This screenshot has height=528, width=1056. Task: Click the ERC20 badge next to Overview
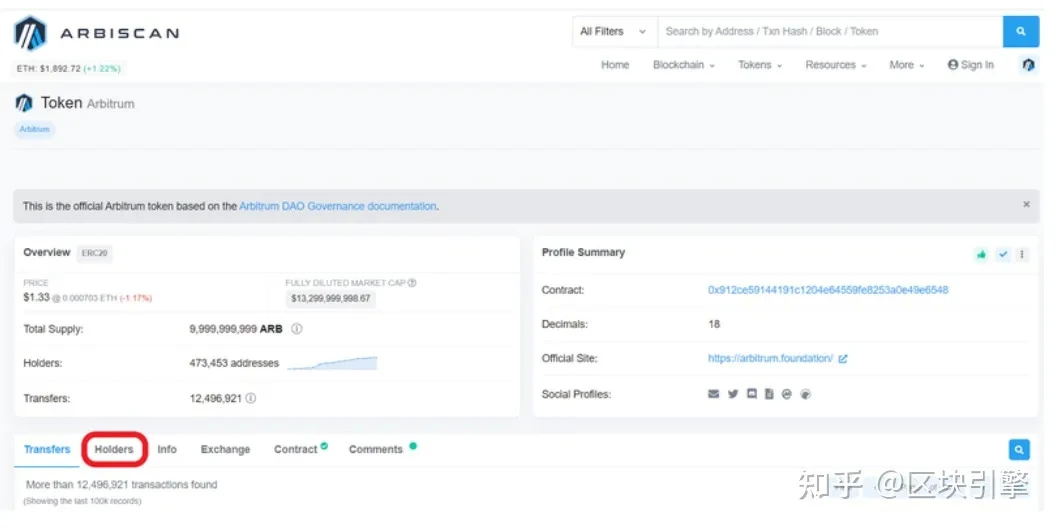94,253
